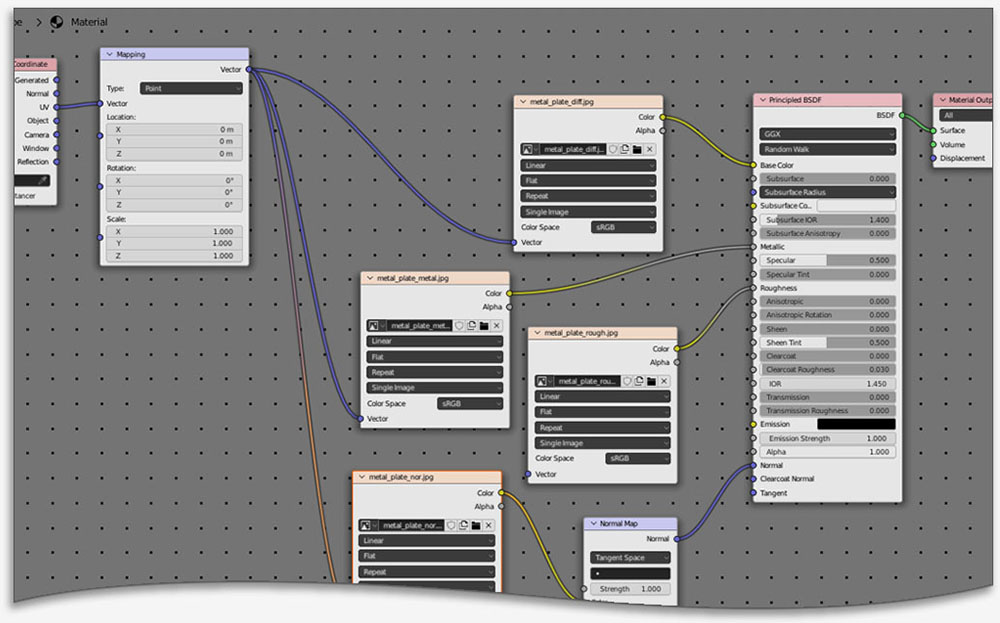The width and height of the screenshot is (1000, 623).
Task: Unlink image with X on metal_plate_rough.jpg node
Action: (x=665, y=381)
